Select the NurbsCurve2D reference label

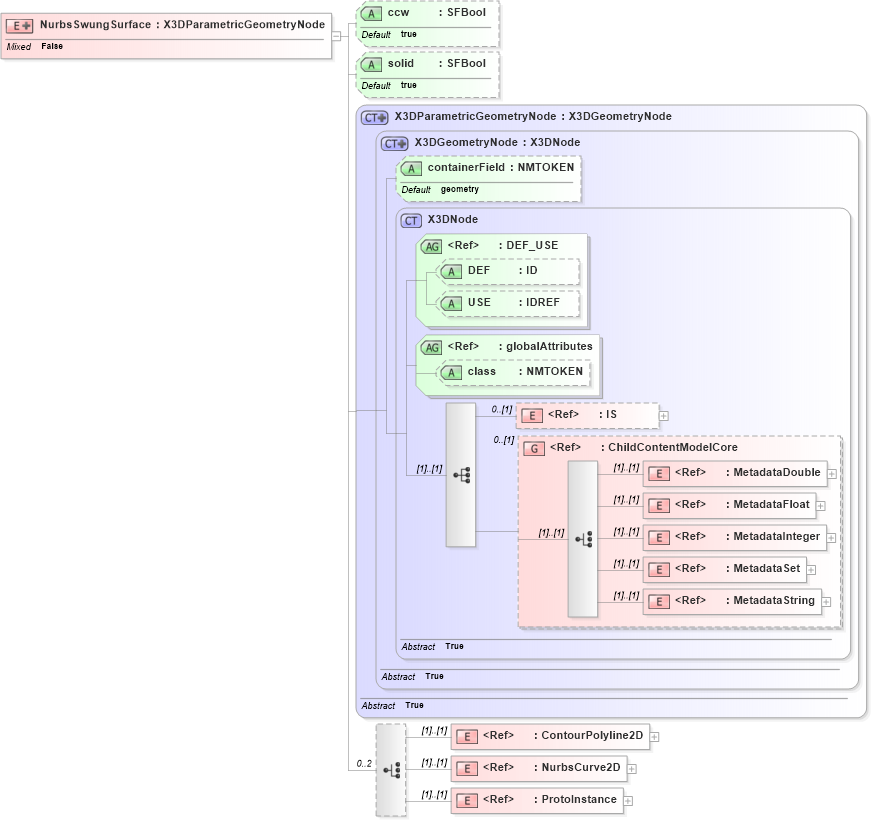pos(552,767)
